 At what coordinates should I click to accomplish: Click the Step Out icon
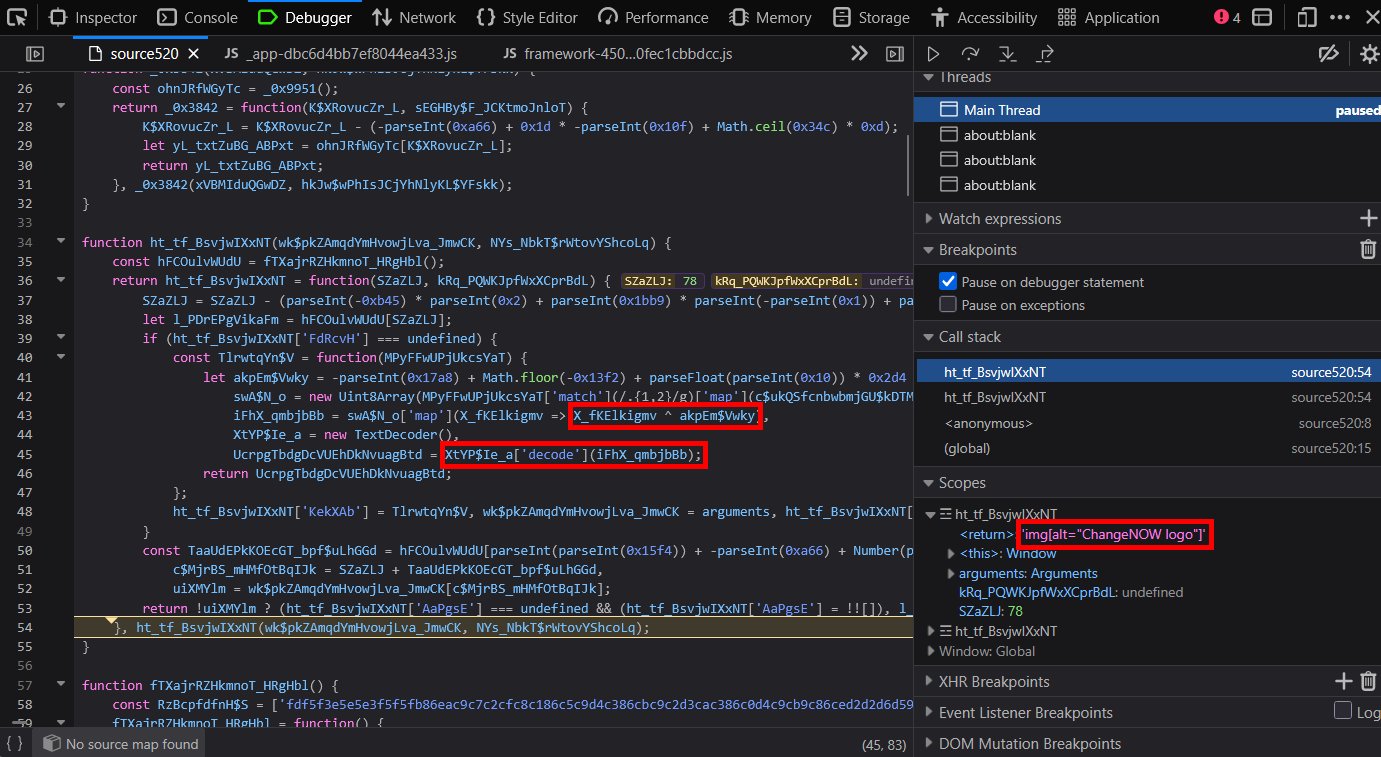[1045, 54]
